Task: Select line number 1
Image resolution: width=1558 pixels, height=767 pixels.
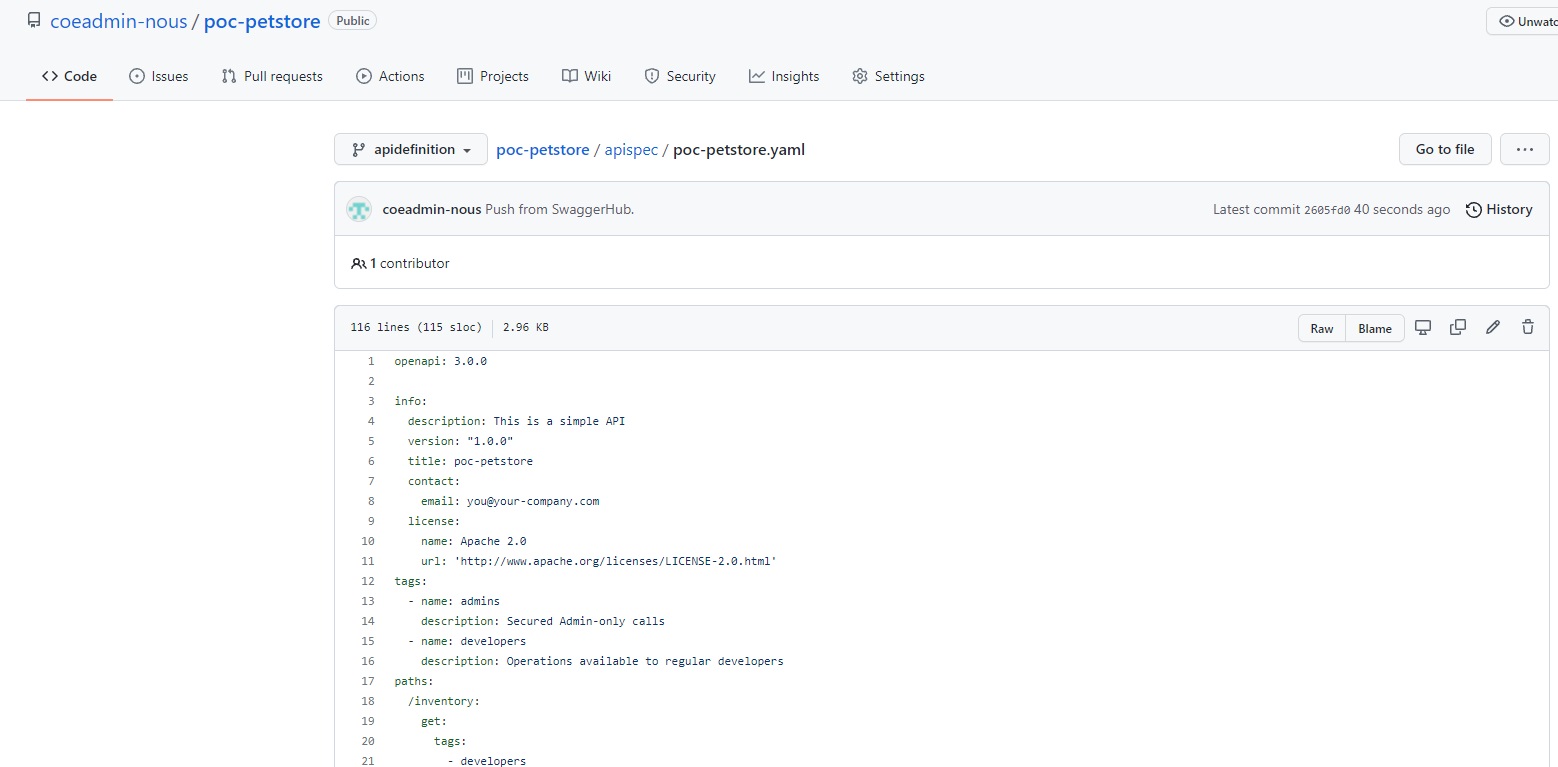Action: [371, 361]
